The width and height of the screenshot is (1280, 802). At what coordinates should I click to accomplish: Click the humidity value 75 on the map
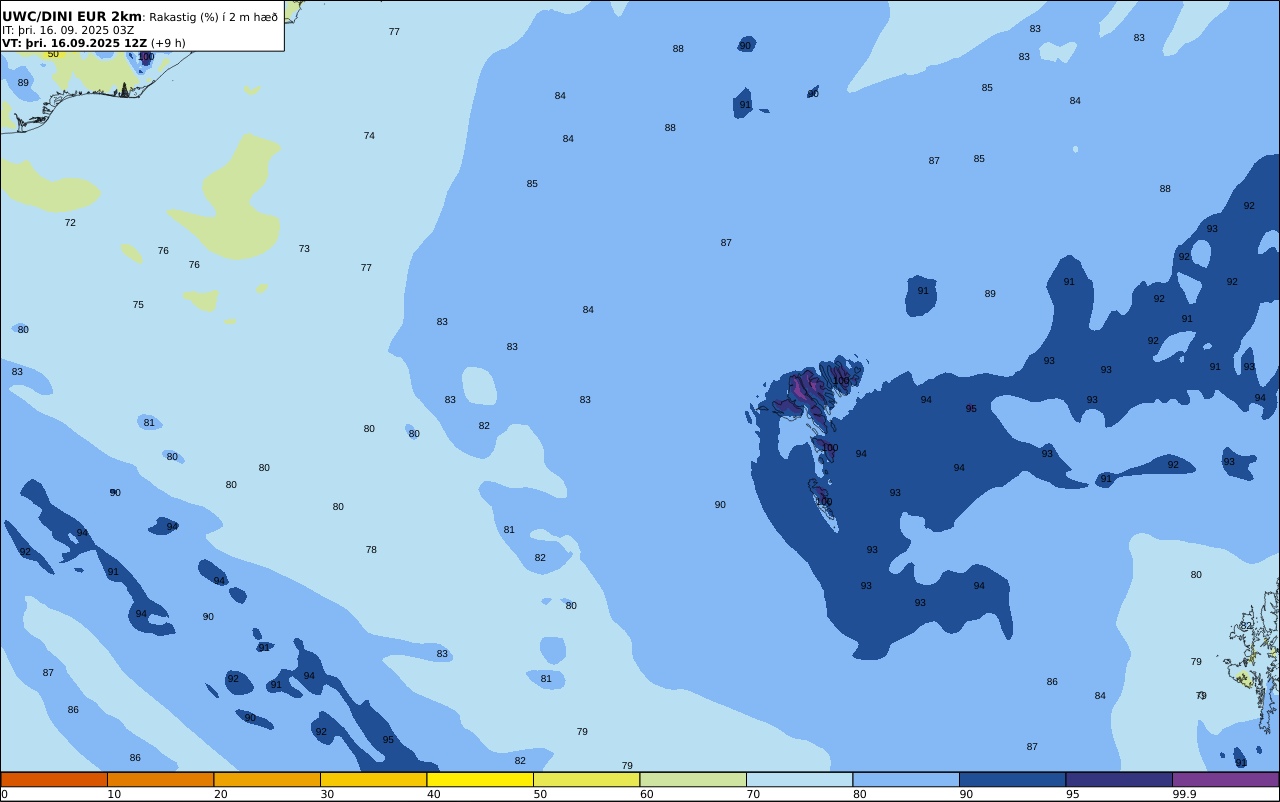click(x=138, y=305)
